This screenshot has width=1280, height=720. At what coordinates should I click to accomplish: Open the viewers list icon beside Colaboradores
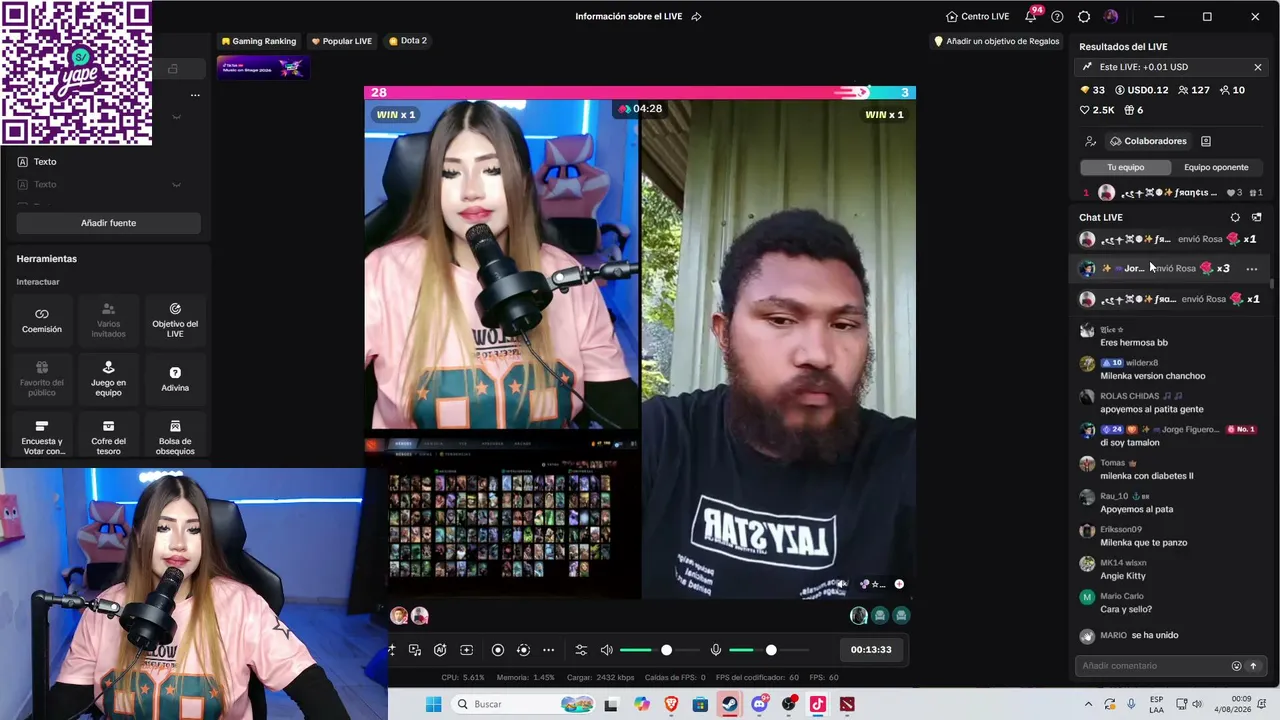pos(1090,141)
